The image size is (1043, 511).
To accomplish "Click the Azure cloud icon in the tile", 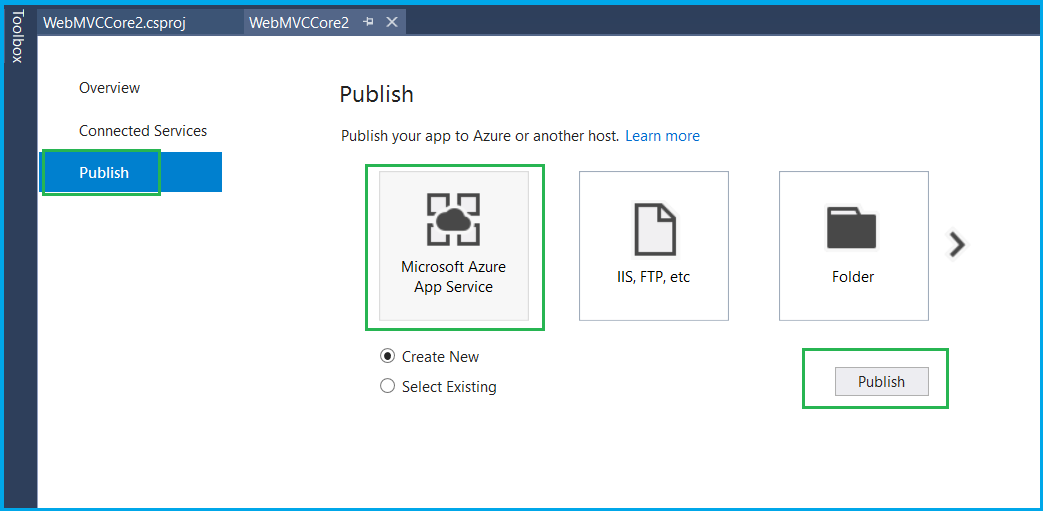I will pos(453,220).
